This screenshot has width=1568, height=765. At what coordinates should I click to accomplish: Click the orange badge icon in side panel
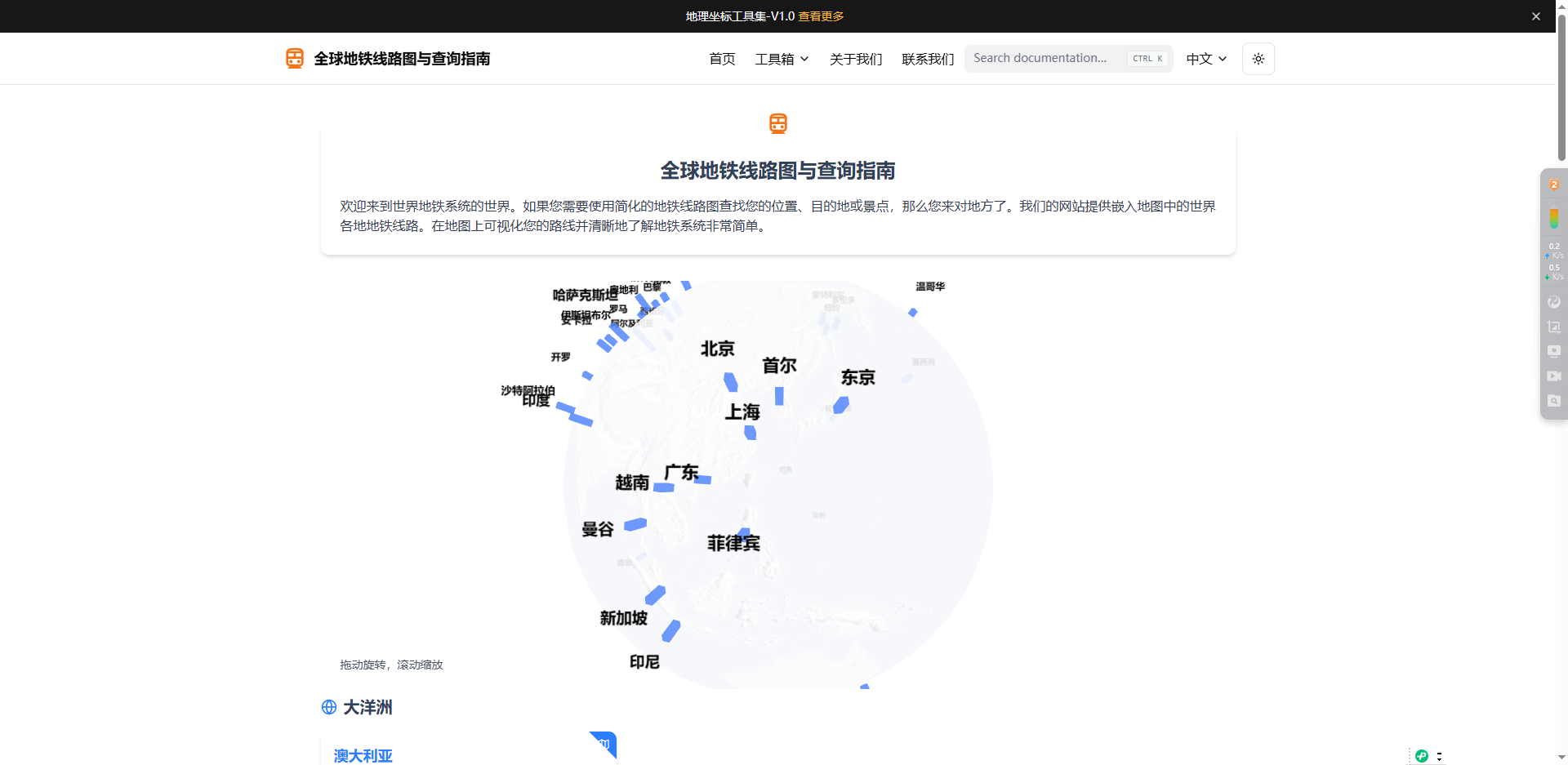1554,185
